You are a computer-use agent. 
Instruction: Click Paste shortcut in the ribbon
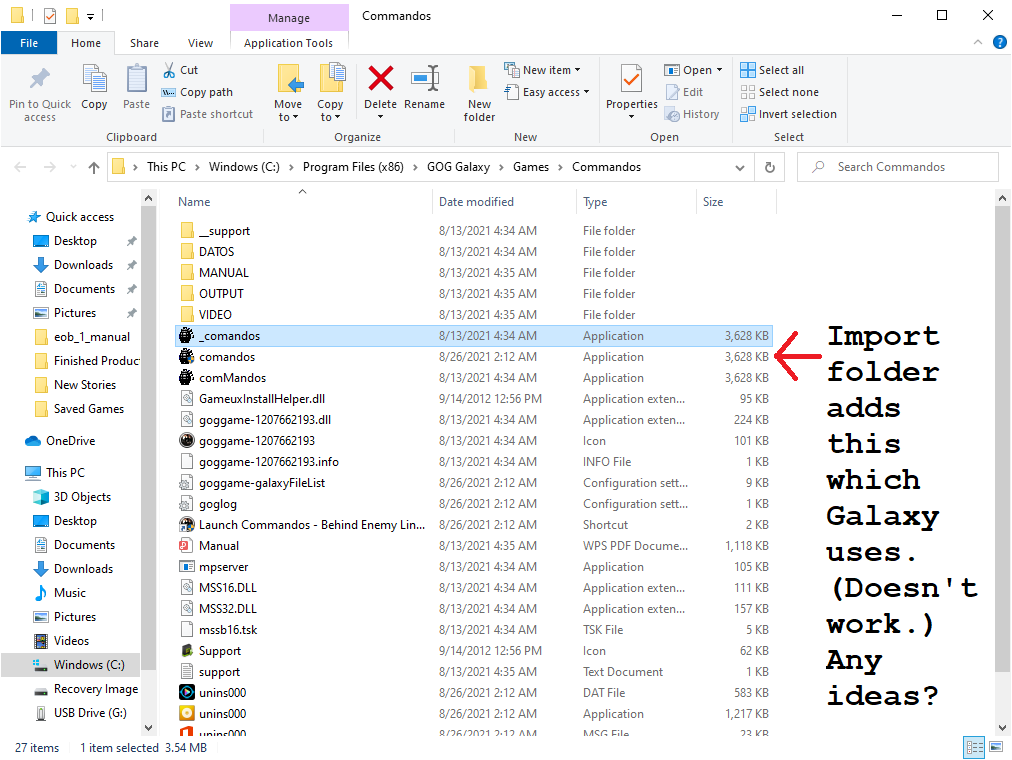[208, 114]
